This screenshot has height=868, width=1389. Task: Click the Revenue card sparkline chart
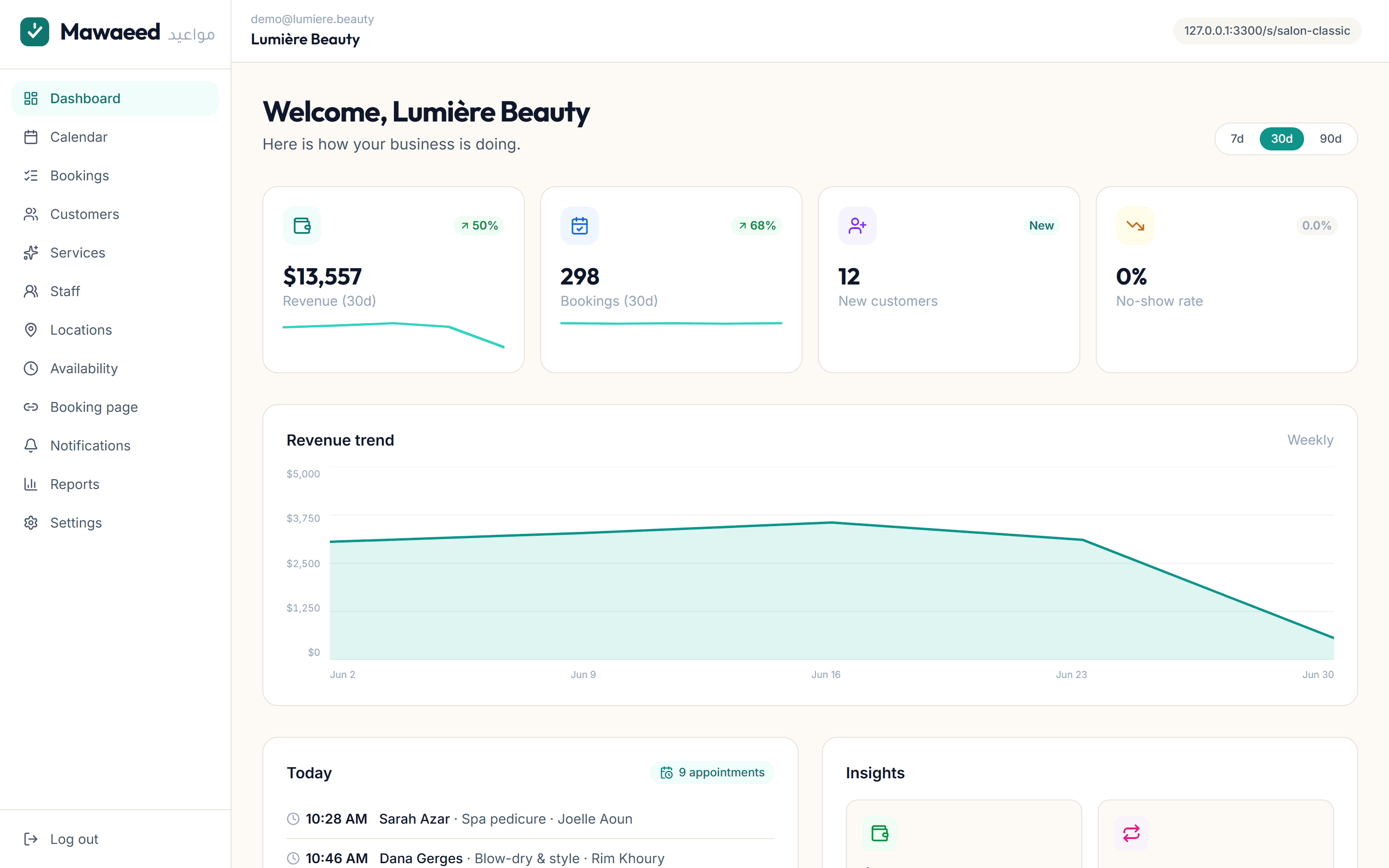pyautogui.click(x=394, y=335)
